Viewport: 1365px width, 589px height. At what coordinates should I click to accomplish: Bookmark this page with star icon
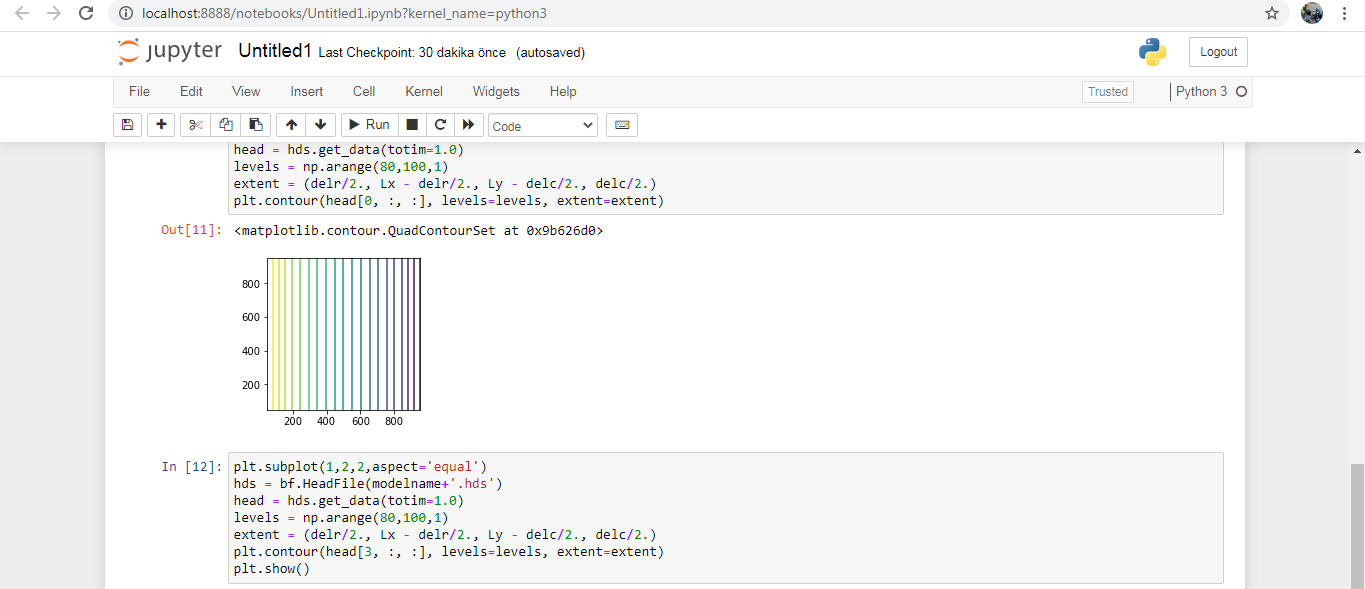1271,13
